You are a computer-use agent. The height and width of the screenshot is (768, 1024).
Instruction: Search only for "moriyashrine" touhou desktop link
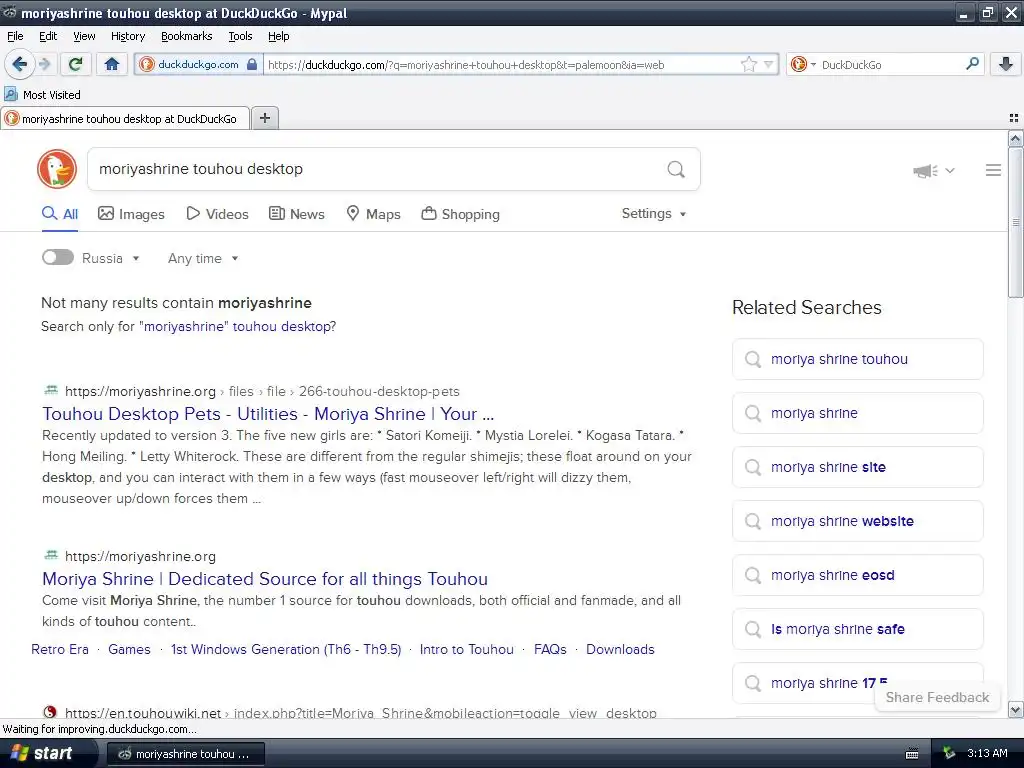click(x=236, y=327)
